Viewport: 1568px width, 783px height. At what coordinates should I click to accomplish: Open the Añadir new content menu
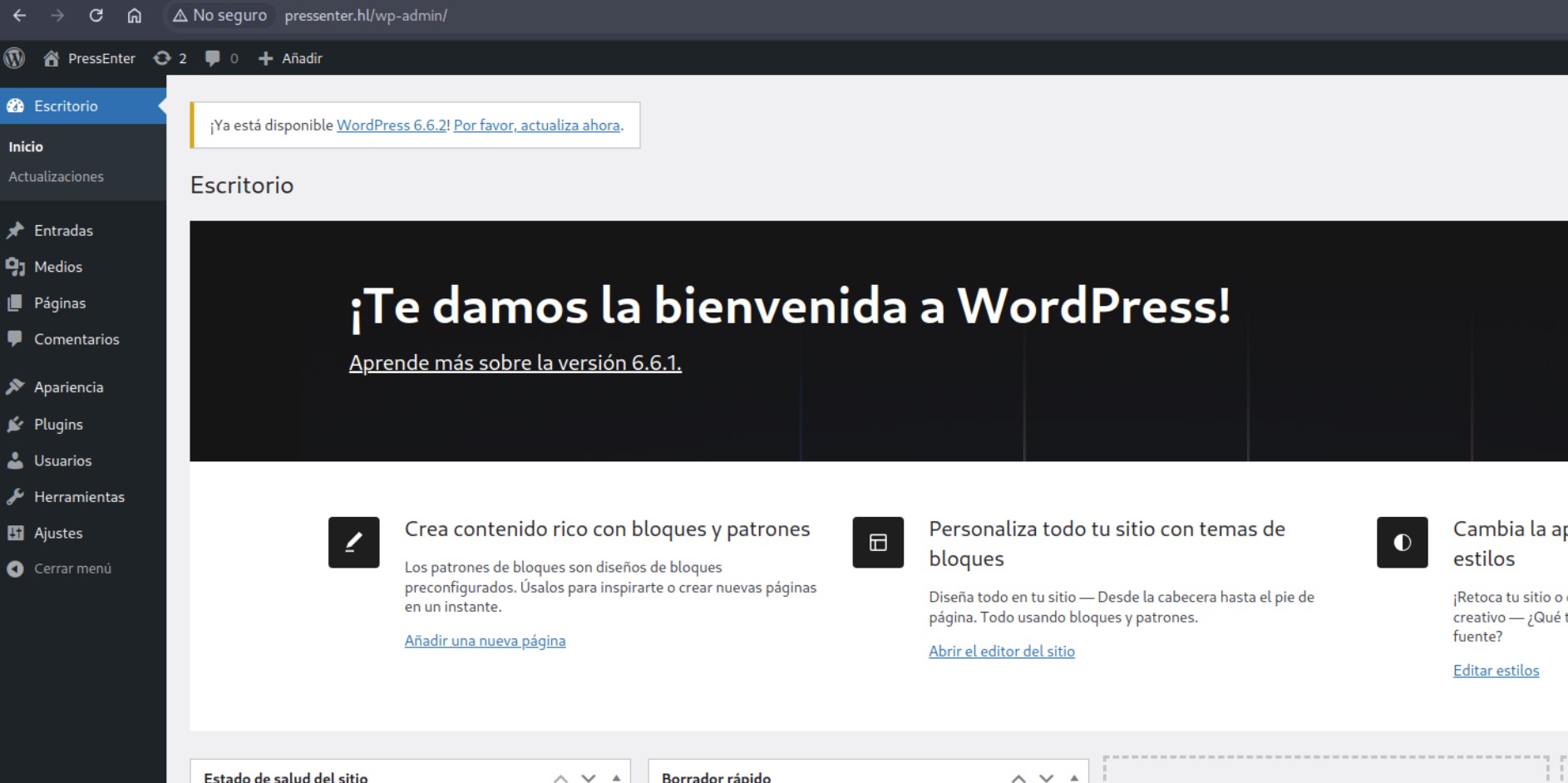pos(290,58)
